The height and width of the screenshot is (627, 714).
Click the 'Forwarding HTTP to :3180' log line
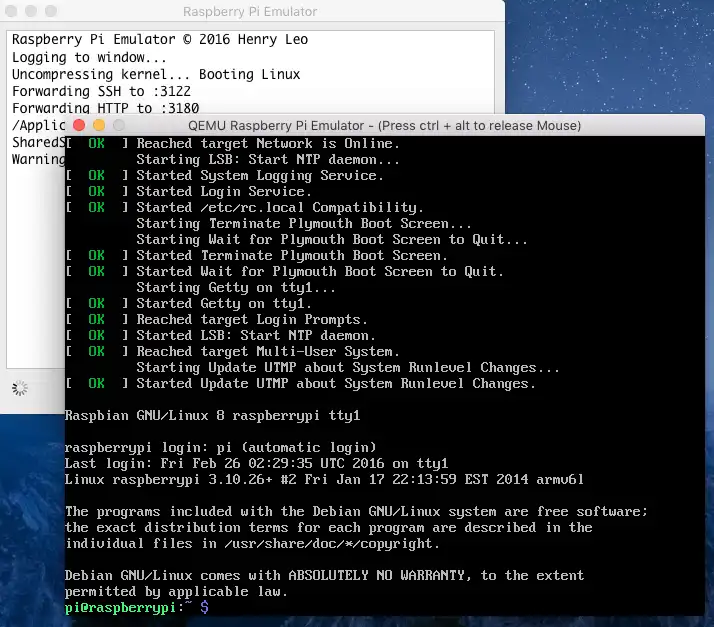105,108
